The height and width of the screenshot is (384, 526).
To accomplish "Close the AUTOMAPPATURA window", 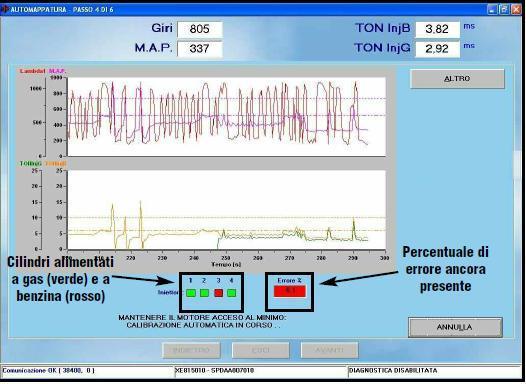I will tap(516, 9).
